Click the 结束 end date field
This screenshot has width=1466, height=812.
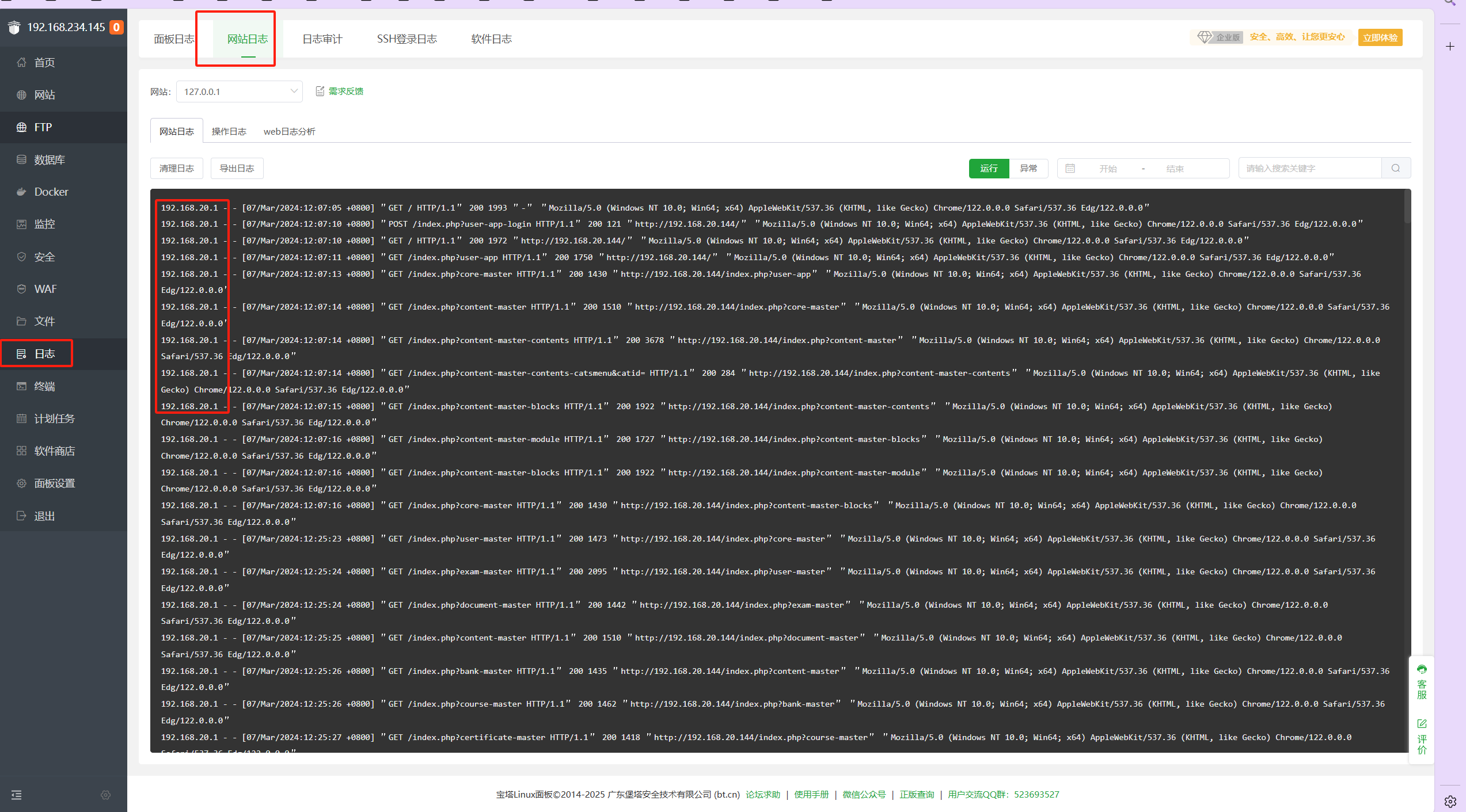click(x=1175, y=169)
